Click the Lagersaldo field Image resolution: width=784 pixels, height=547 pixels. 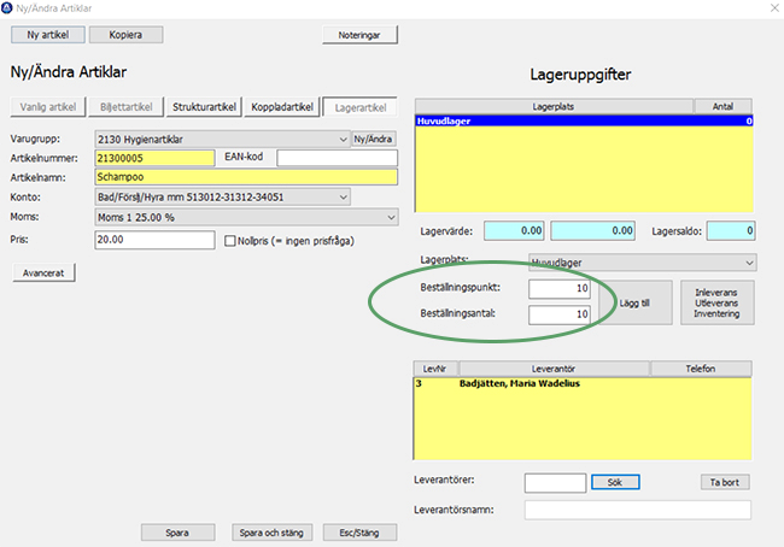[x=731, y=231]
